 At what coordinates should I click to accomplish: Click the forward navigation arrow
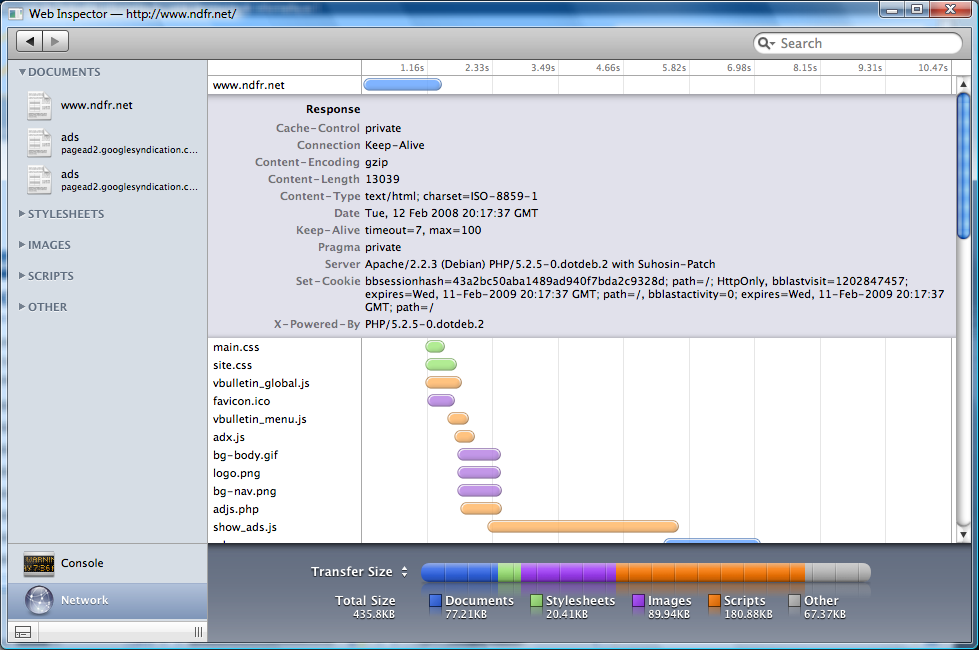[56, 41]
